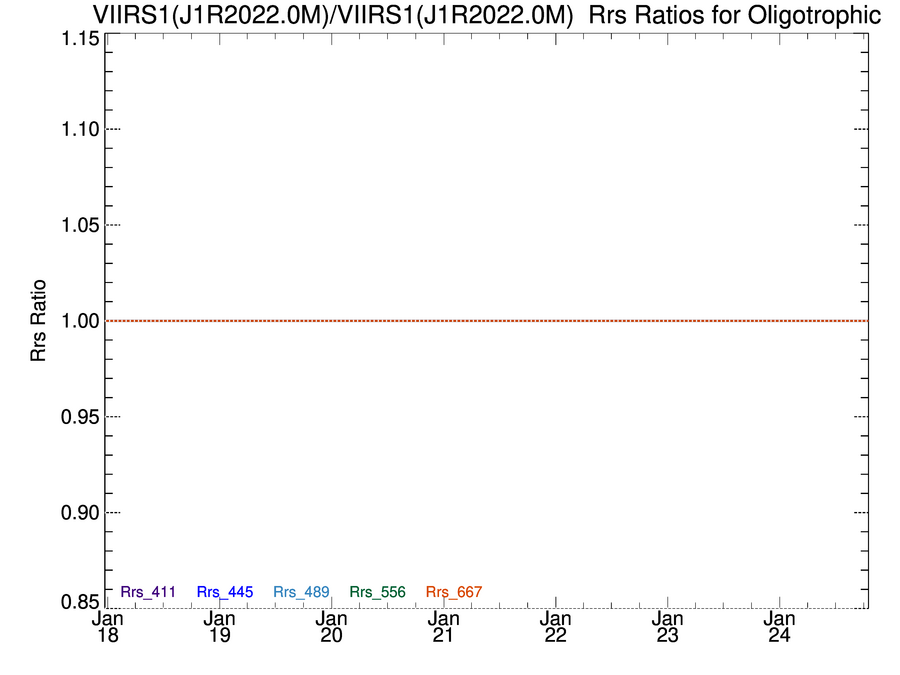The height and width of the screenshot is (675, 900).
Task: Click the 0.95 y-axis value
Action: point(80,417)
